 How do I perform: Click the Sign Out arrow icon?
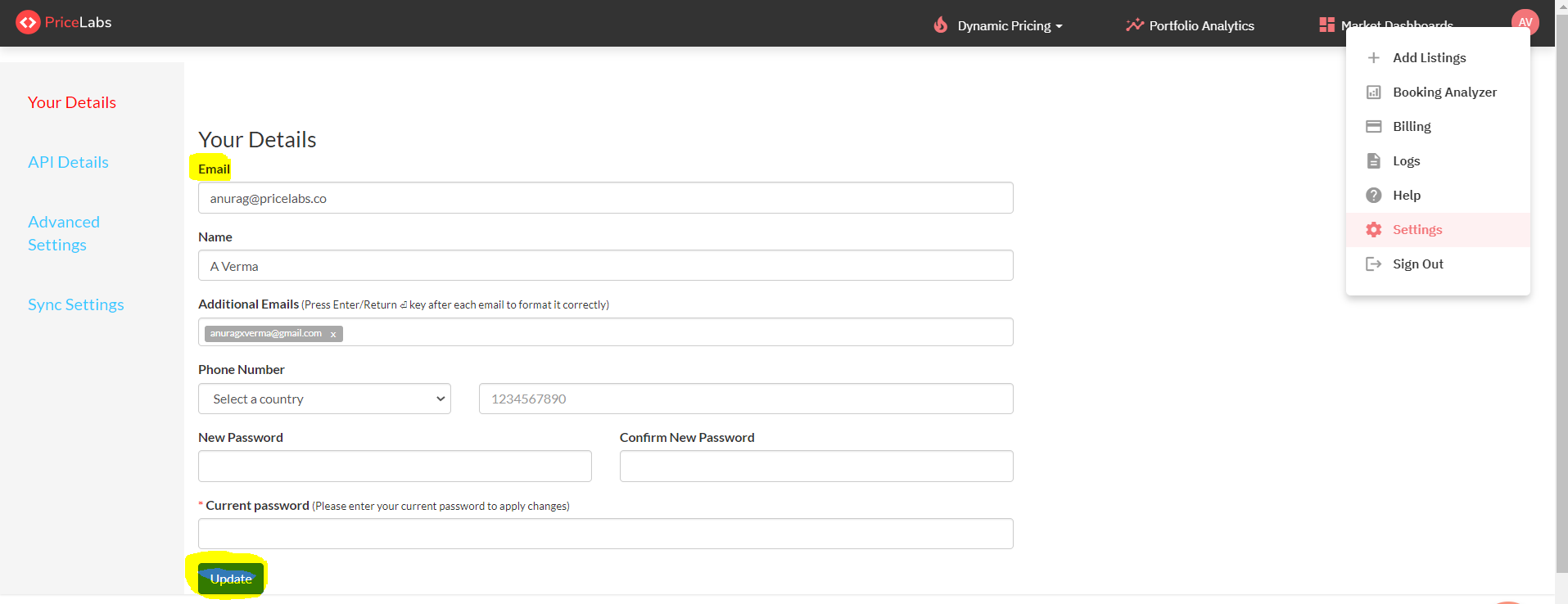(1374, 264)
